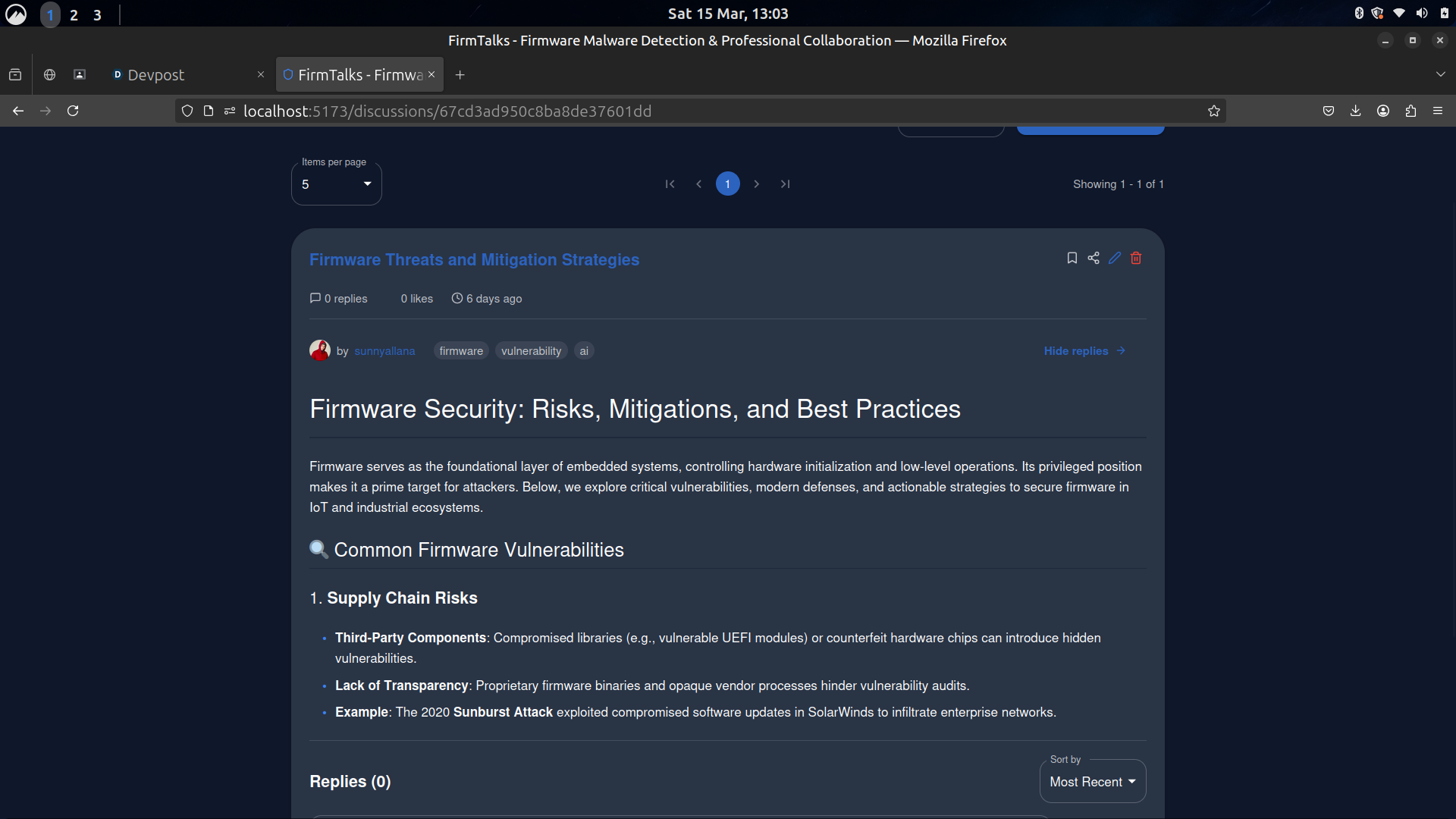The width and height of the screenshot is (1456, 819).
Task: Edit the discussion with the pencil icon
Action: 1114,258
